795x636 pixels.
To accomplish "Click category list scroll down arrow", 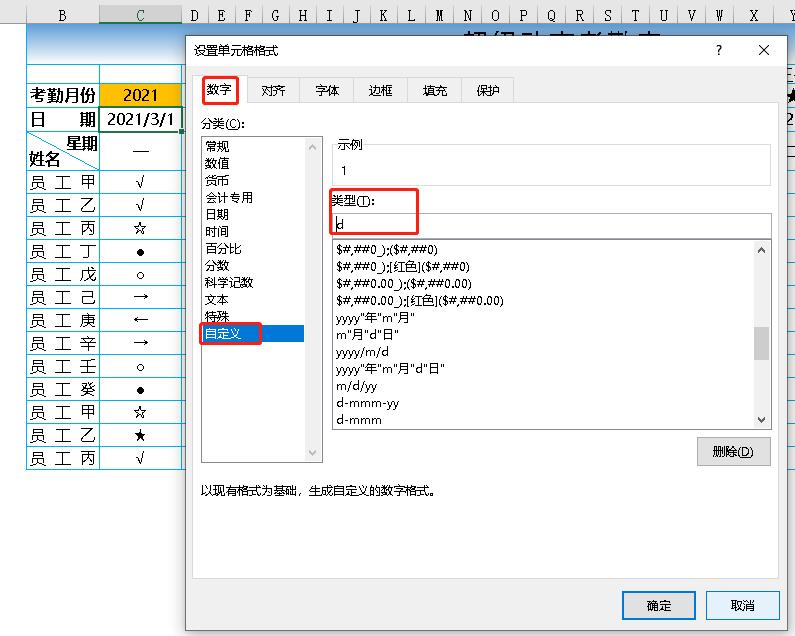I will 312,452.
